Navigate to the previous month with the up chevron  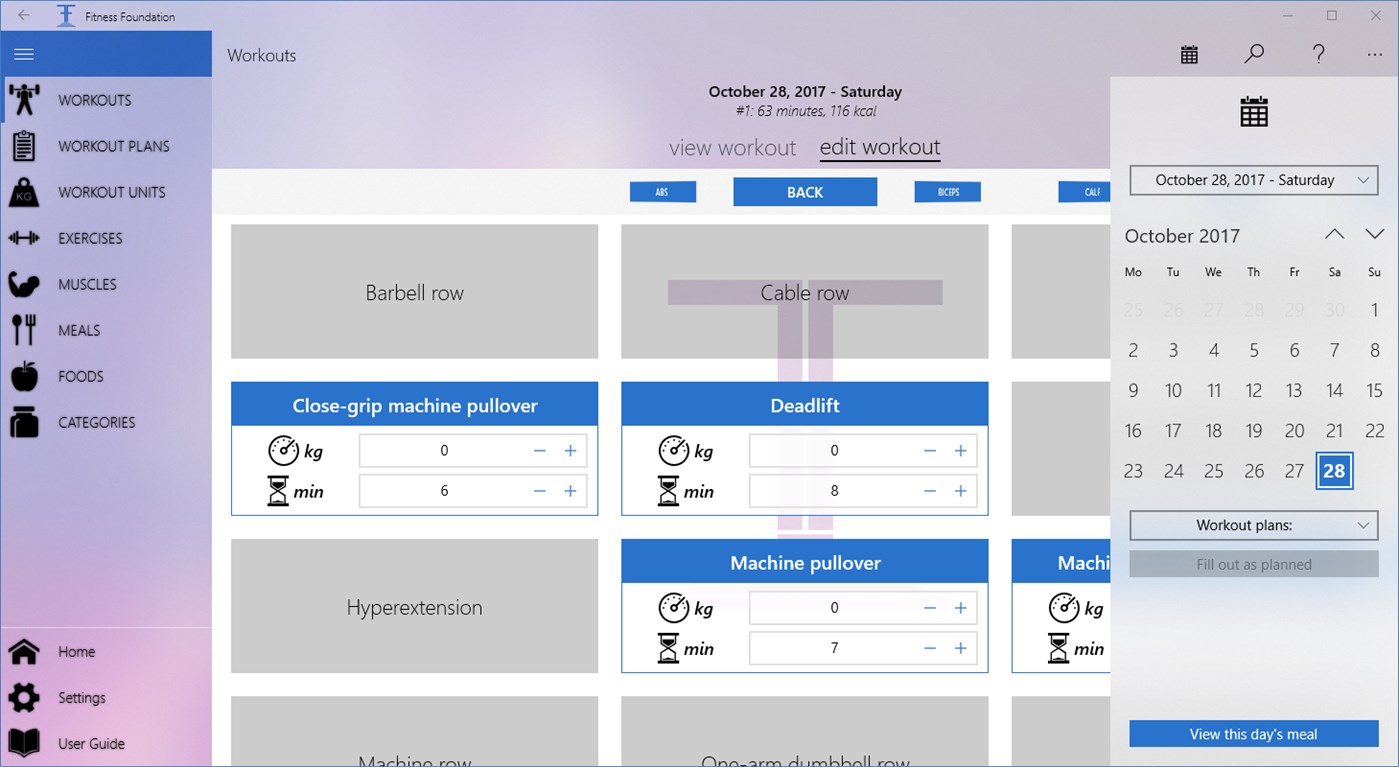coord(1334,233)
